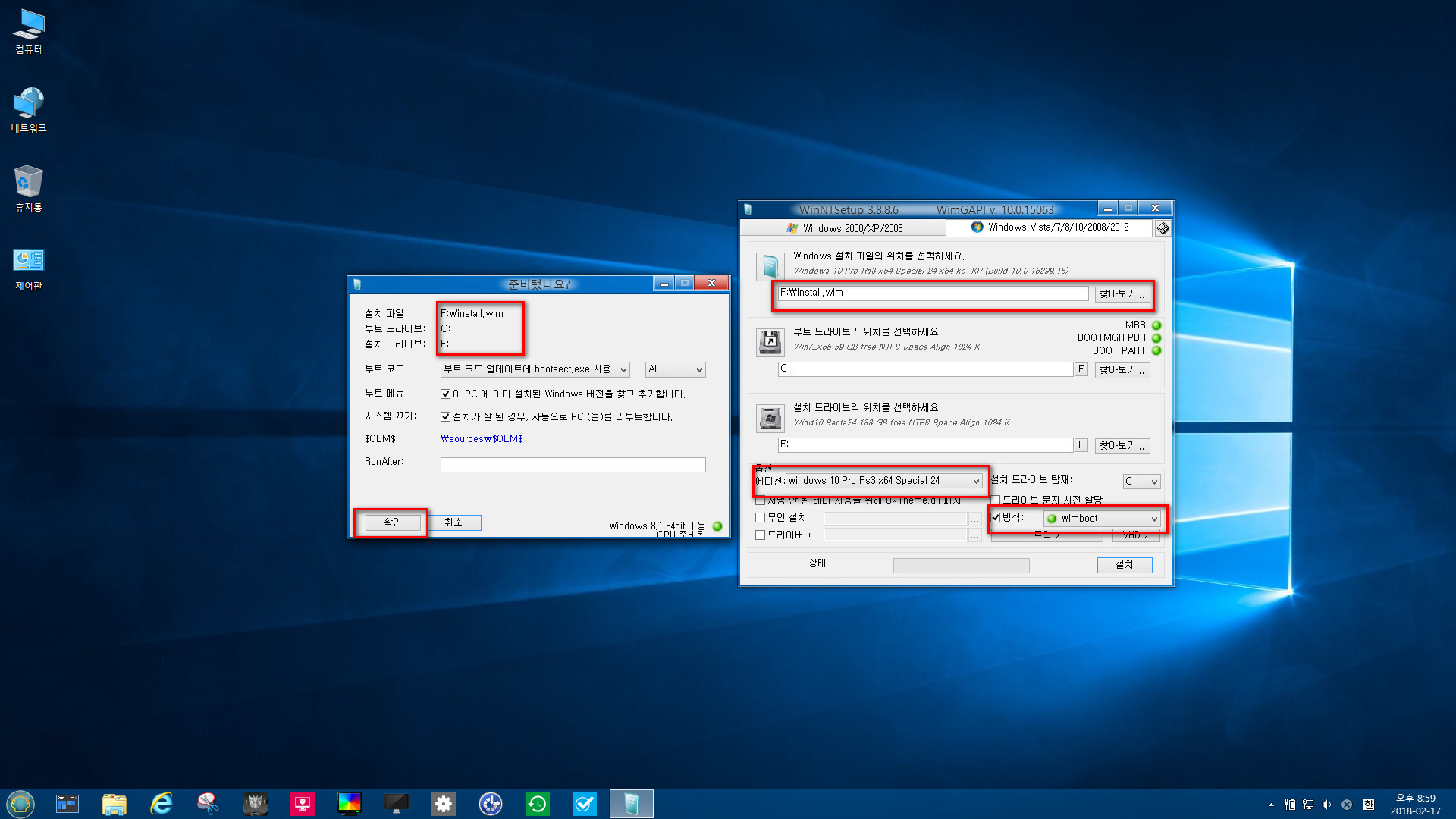Open the Transformers mask taskbar icon

(x=256, y=804)
